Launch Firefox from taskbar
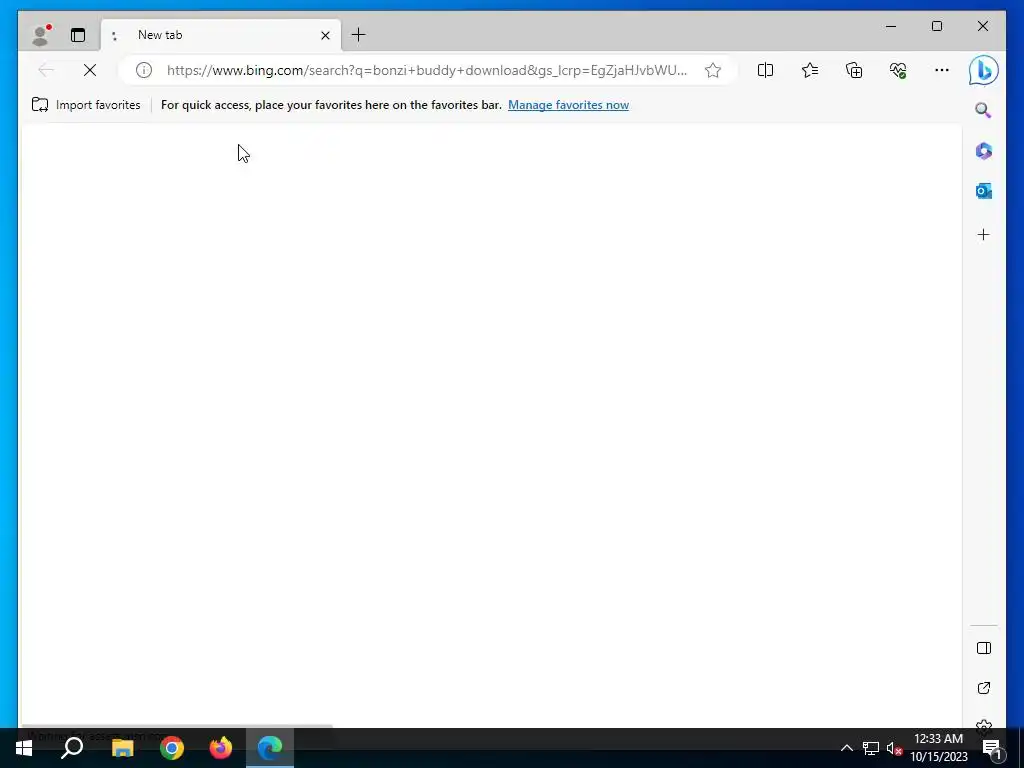The image size is (1024, 768). 221,748
